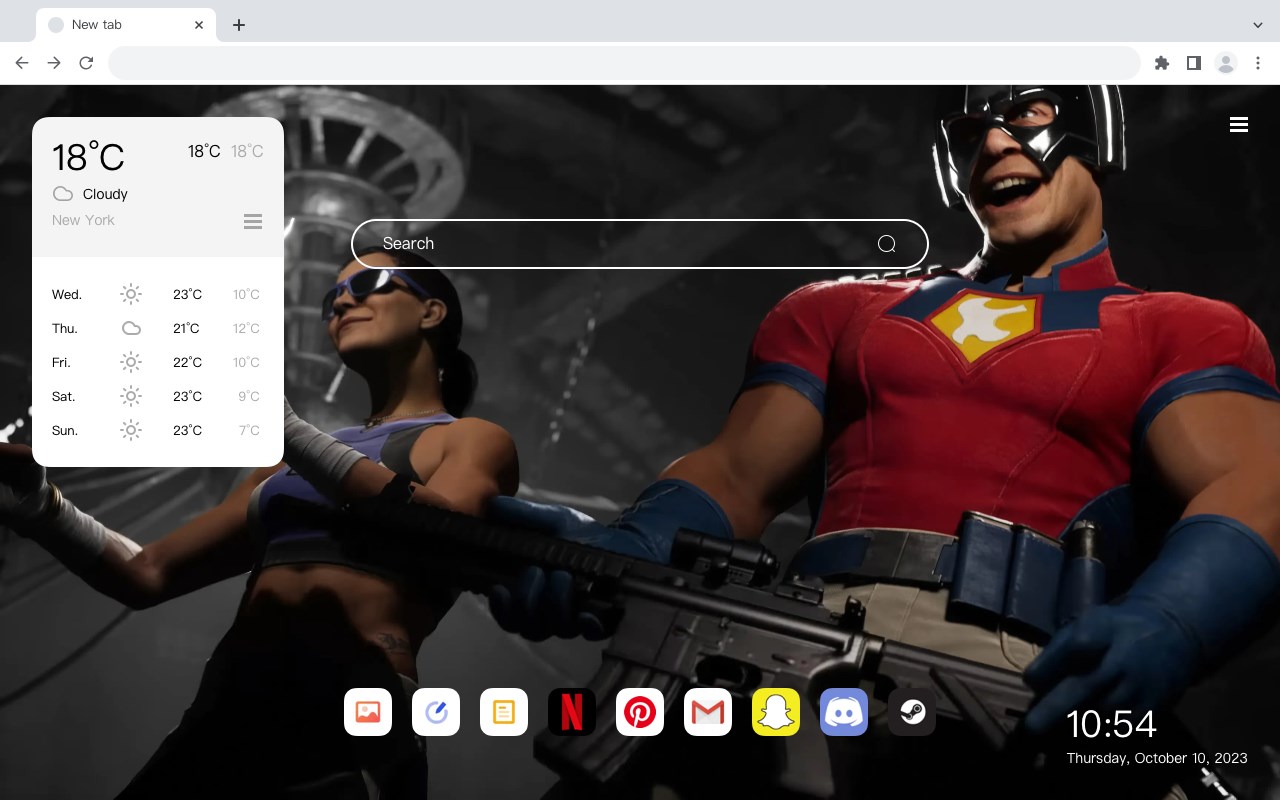Go back with the back arrow

pyautogui.click(x=22, y=63)
